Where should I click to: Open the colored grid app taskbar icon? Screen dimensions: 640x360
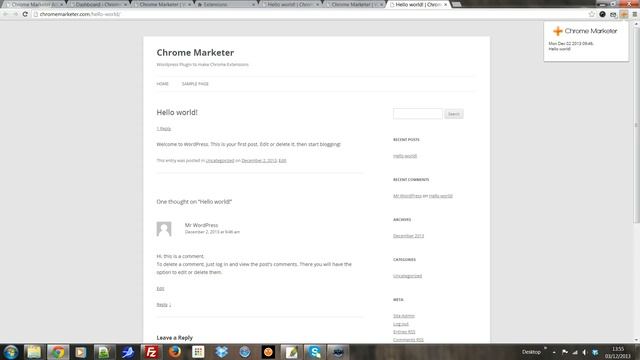[198, 352]
